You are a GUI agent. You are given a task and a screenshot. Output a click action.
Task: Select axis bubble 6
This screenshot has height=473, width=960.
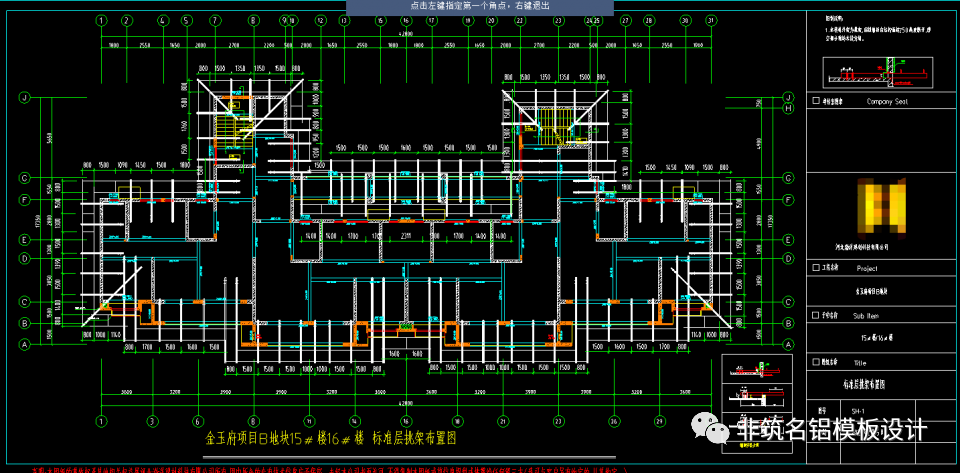[197, 421]
